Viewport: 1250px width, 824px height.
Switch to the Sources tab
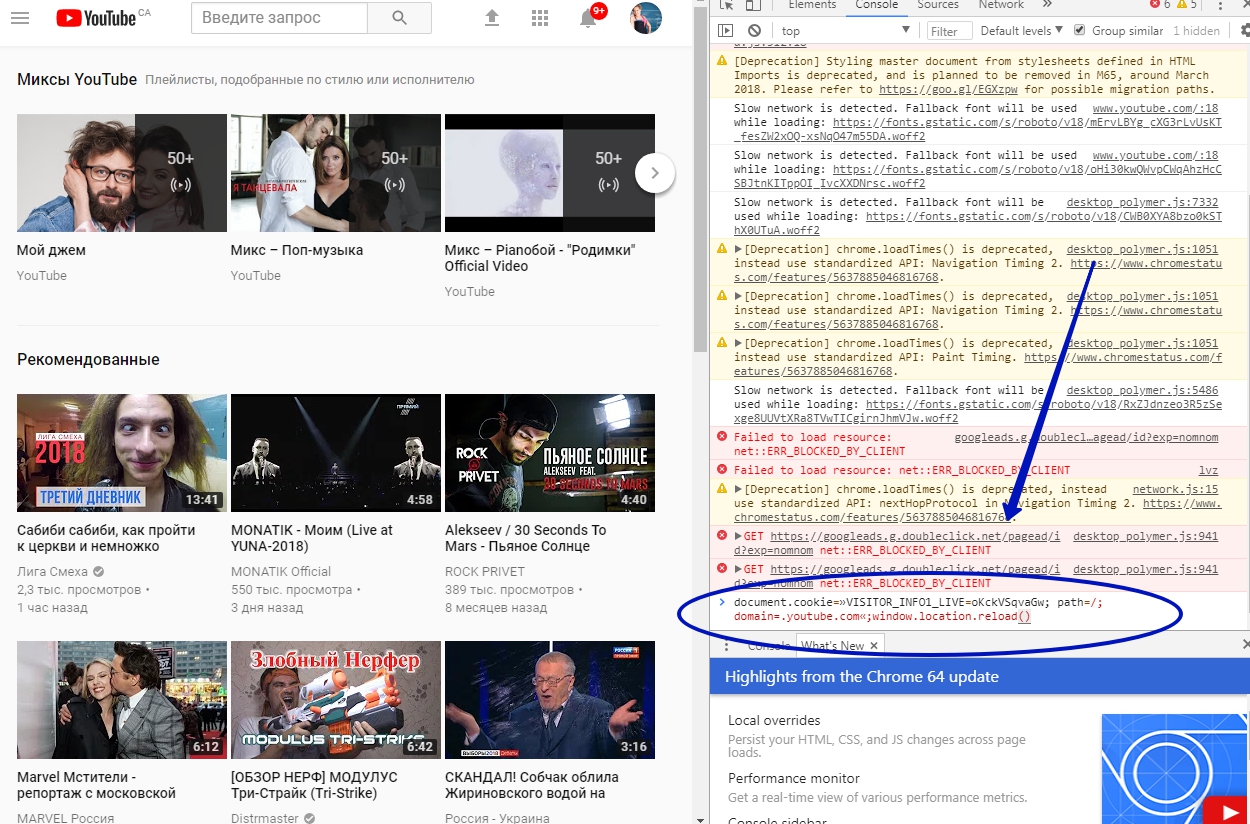pyautogui.click(x=937, y=5)
